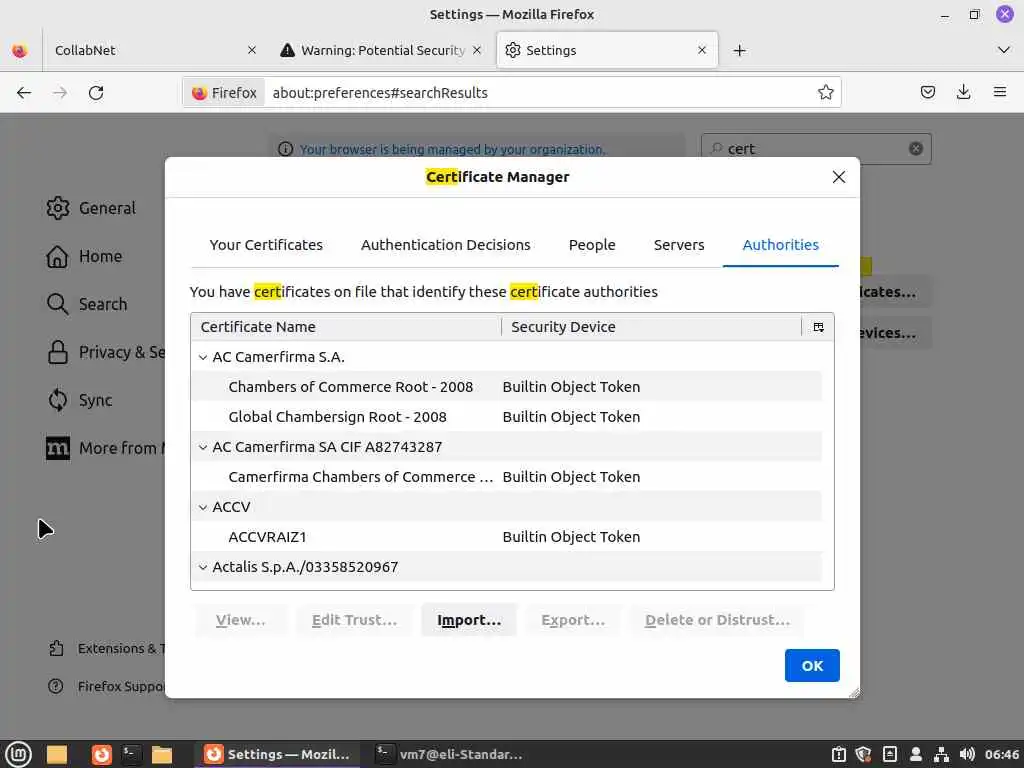Viewport: 1024px width, 768px height.
Task: Open the Downloads panel icon
Action: point(963,92)
